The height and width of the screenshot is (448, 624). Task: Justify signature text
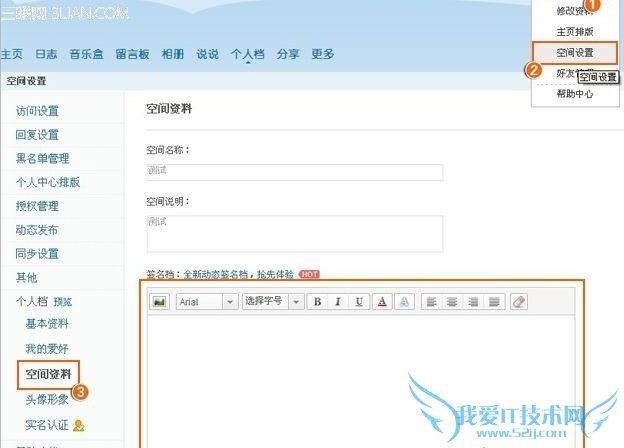point(494,302)
